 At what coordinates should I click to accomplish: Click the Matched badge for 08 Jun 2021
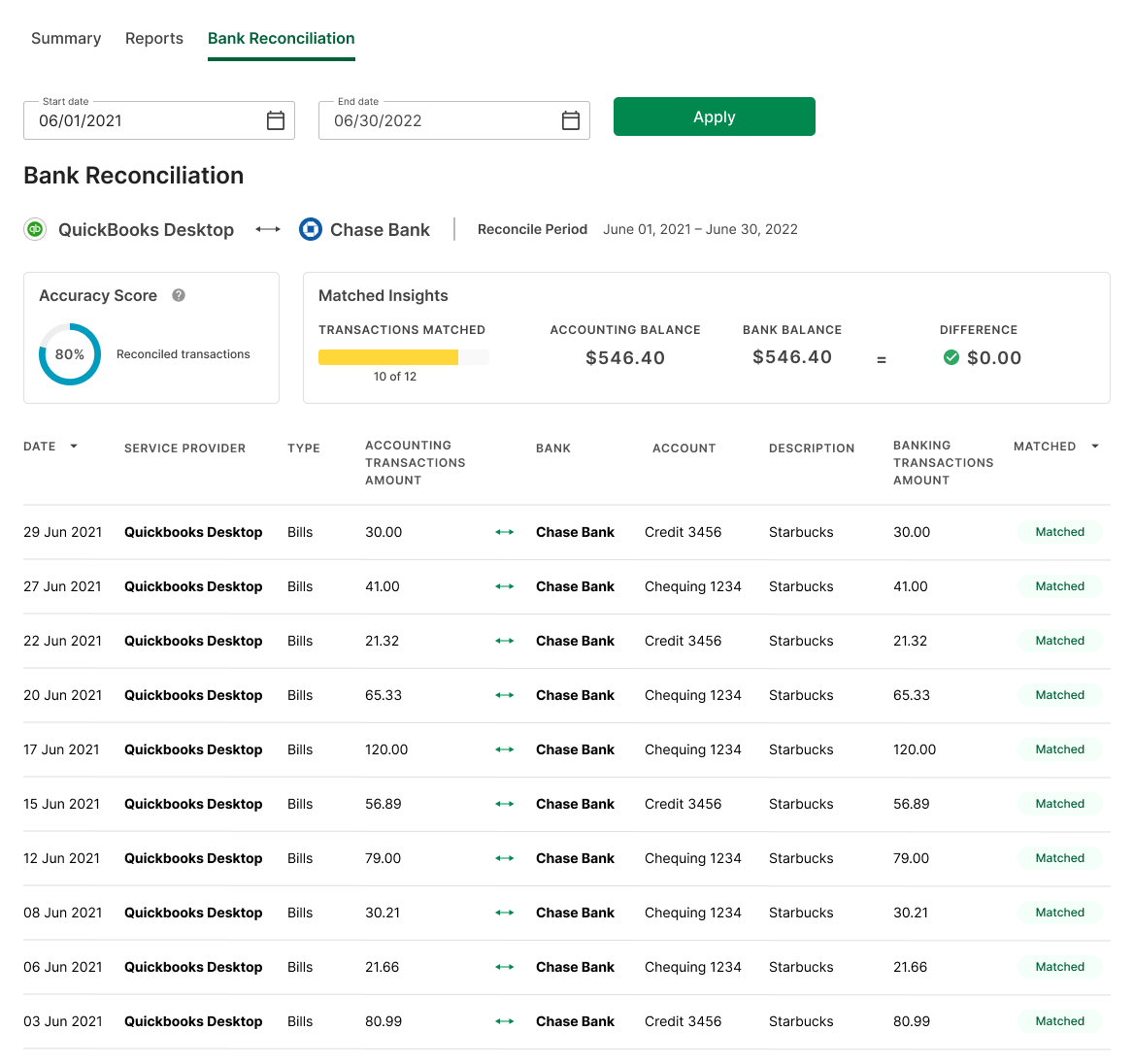(x=1059, y=913)
